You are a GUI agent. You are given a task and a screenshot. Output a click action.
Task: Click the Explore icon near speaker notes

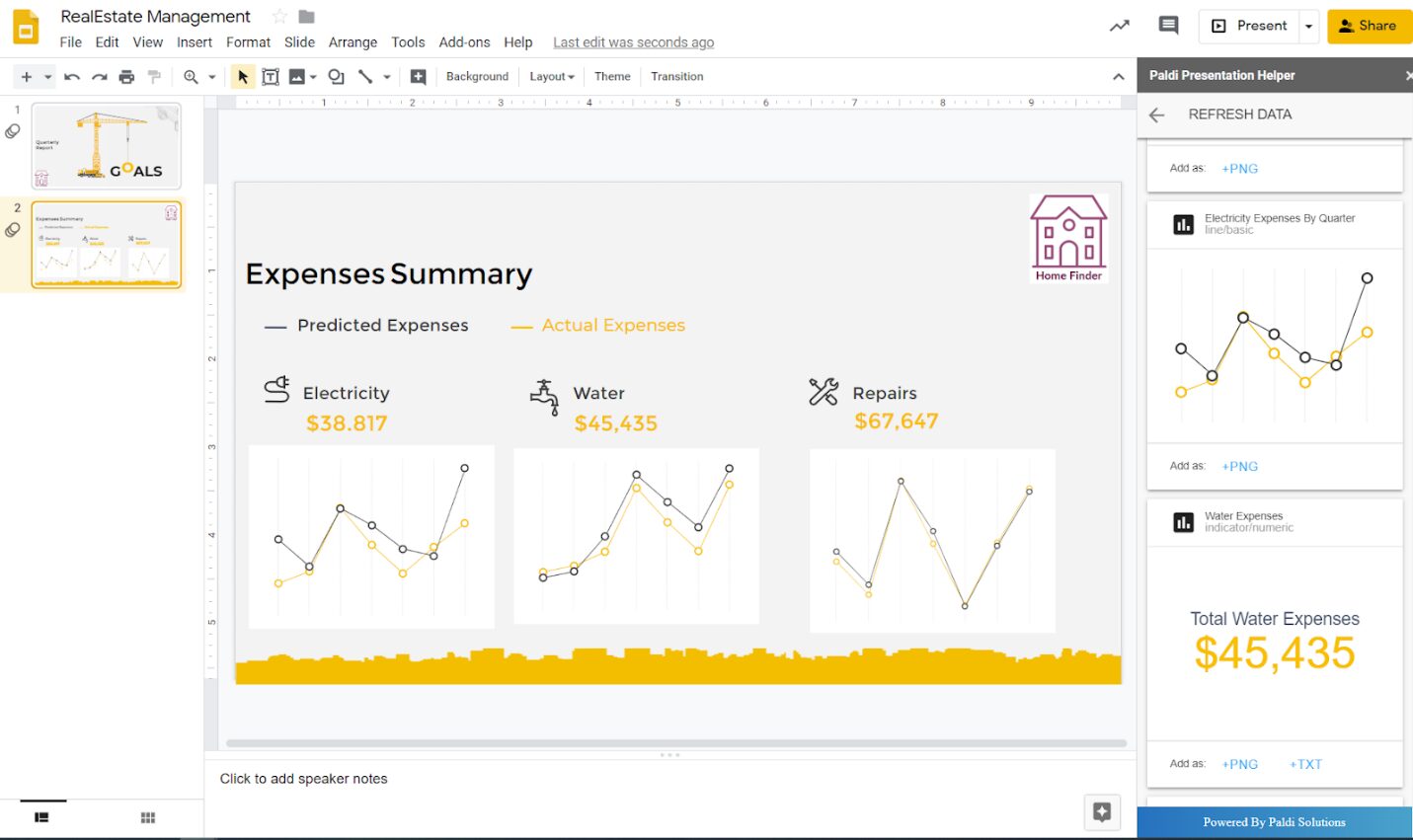point(1102,812)
